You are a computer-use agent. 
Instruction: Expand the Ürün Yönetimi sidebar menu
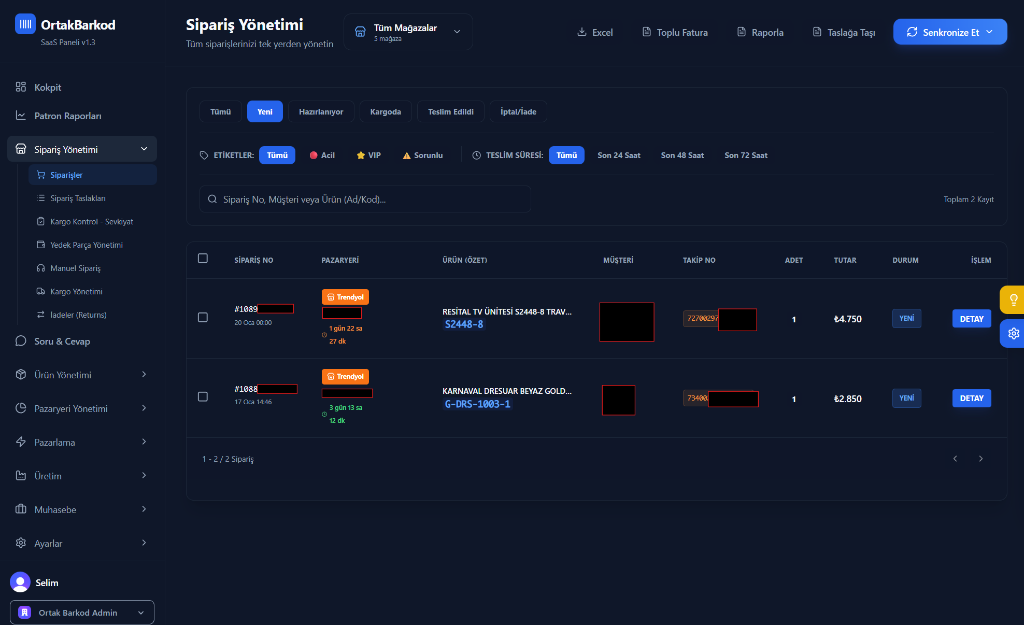point(80,375)
